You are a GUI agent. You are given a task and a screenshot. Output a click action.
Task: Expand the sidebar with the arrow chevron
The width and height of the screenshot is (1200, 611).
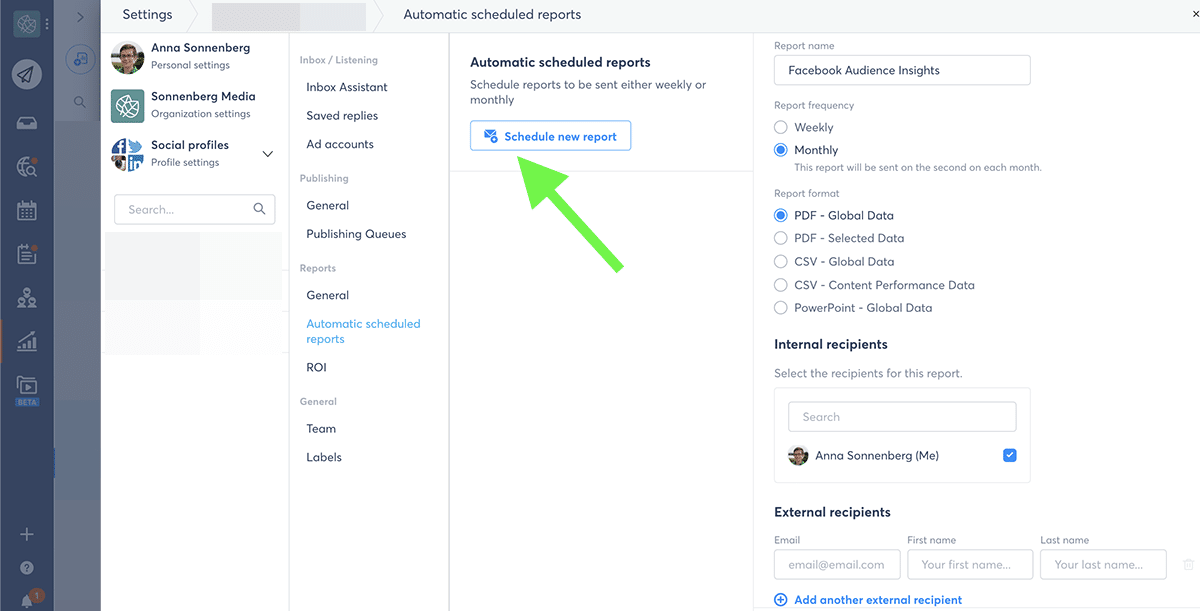[80, 17]
